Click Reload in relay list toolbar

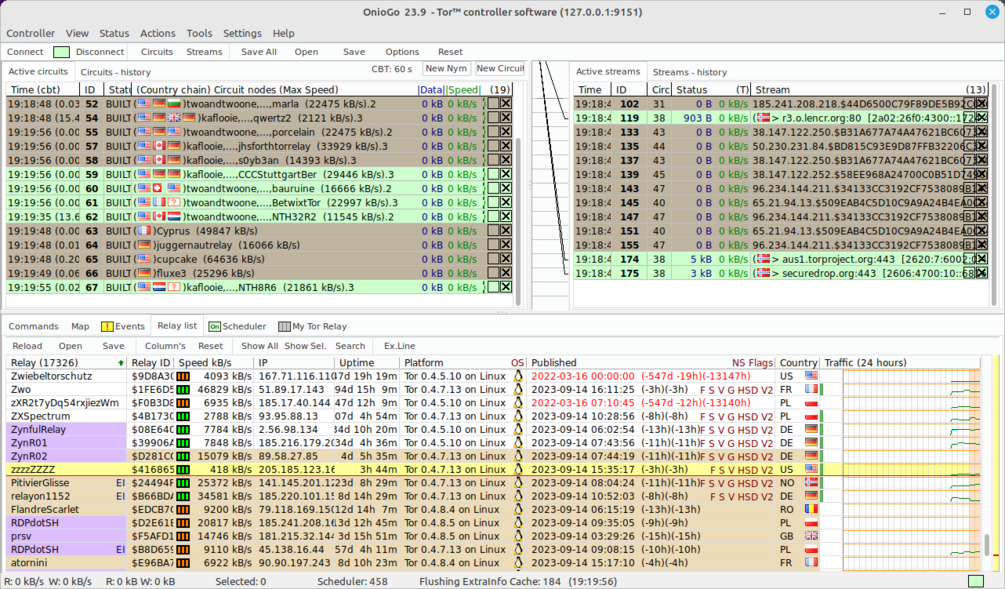click(x=28, y=345)
